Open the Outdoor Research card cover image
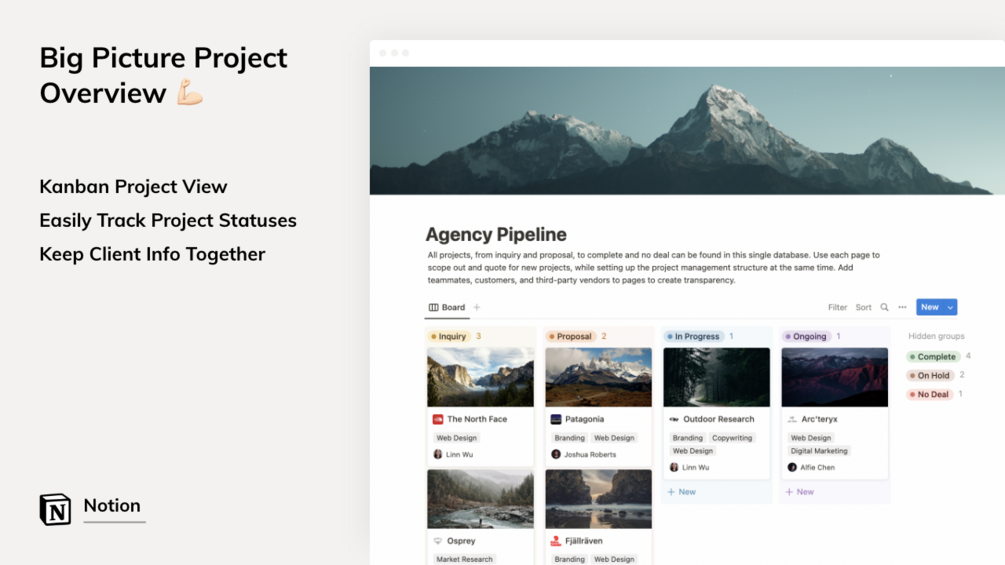The width and height of the screenshot is (1005, 565). pos(717,377)
